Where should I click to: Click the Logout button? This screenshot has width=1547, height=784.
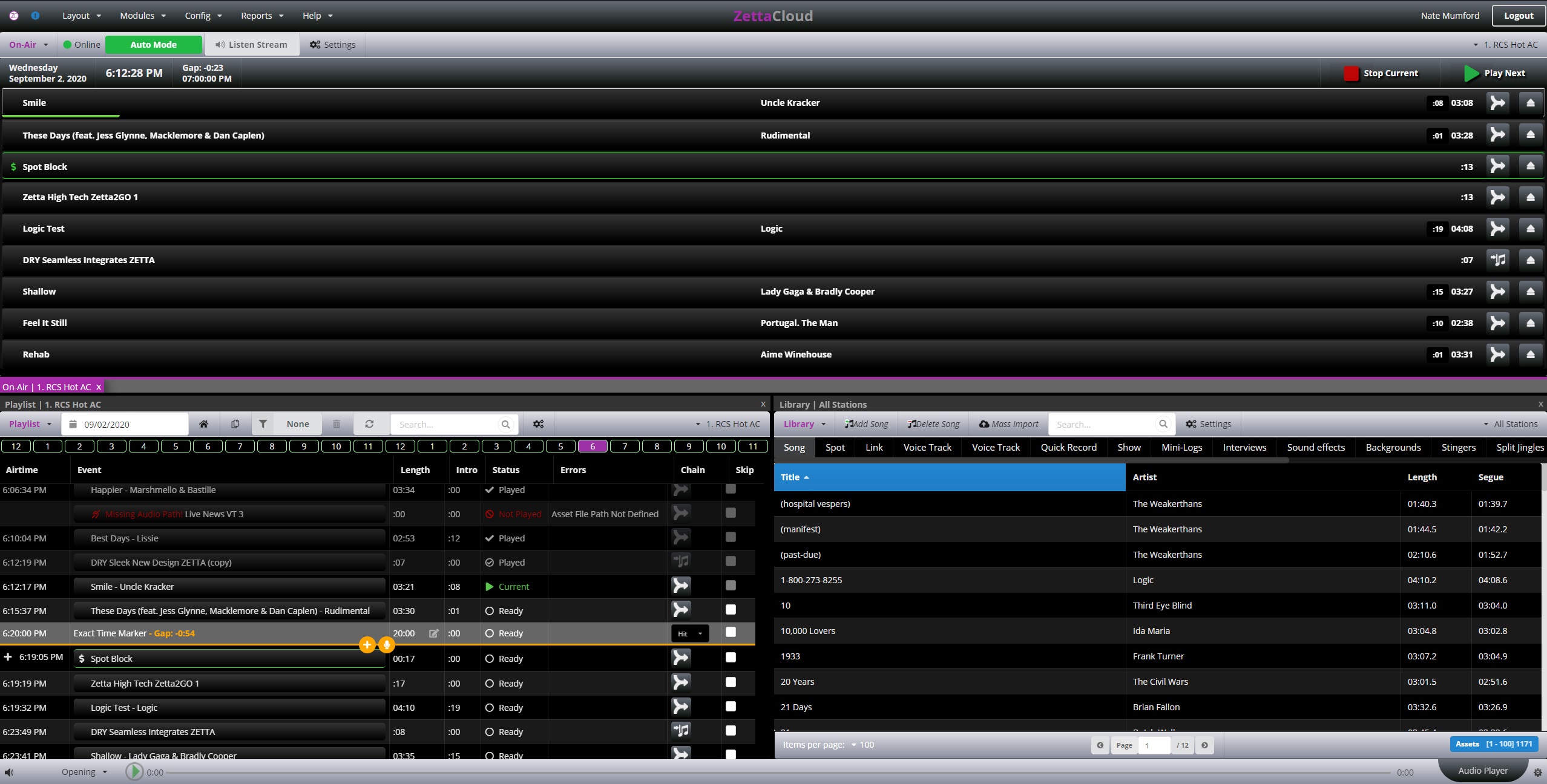pos(1519,16)
